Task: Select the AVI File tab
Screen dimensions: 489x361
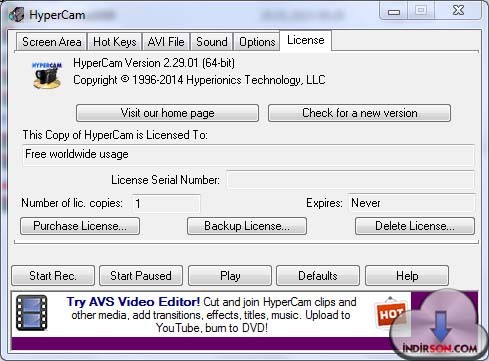Action: (x=166, y=42)
